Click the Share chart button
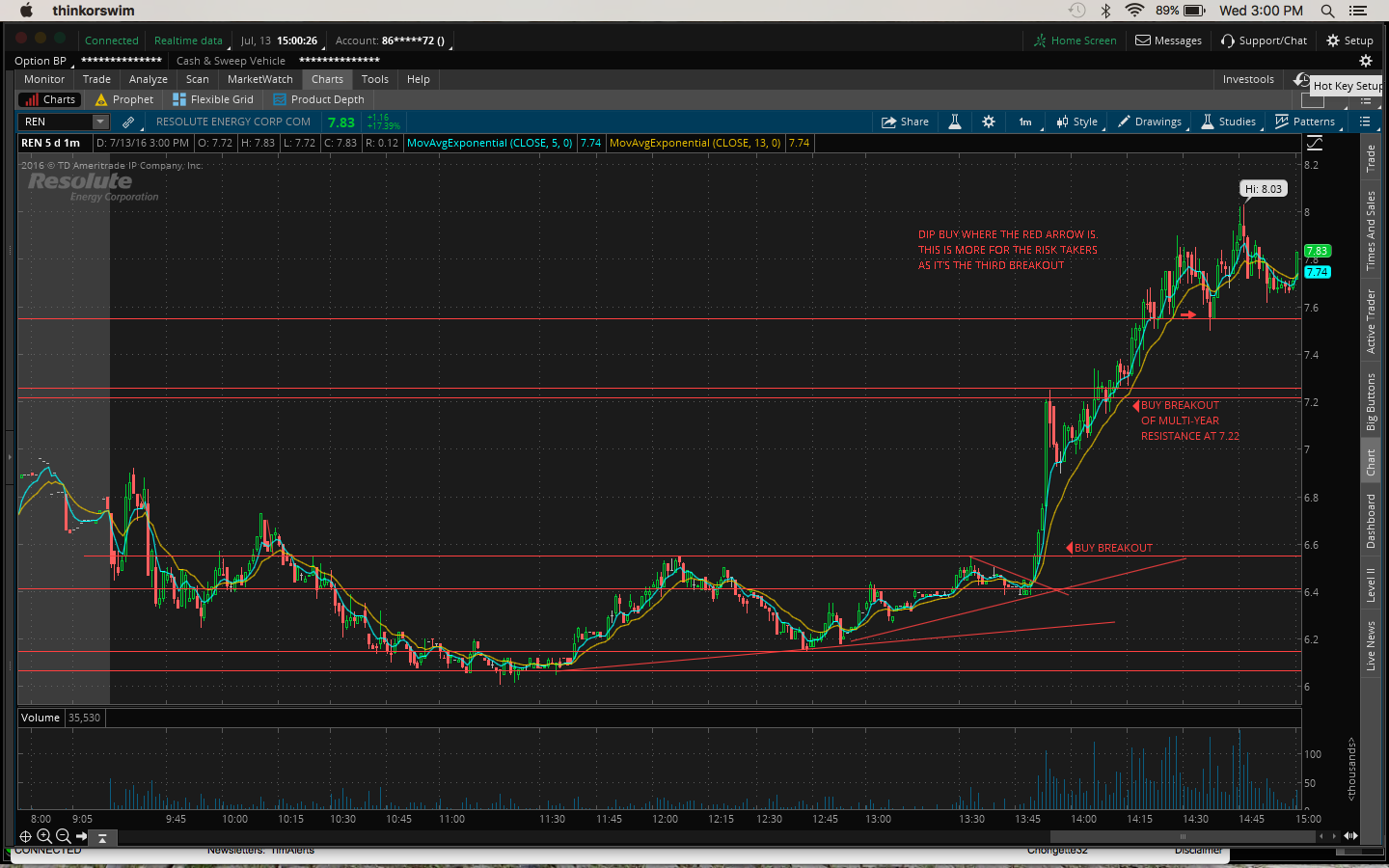The image size is (1389, 868). coord(905,122)
